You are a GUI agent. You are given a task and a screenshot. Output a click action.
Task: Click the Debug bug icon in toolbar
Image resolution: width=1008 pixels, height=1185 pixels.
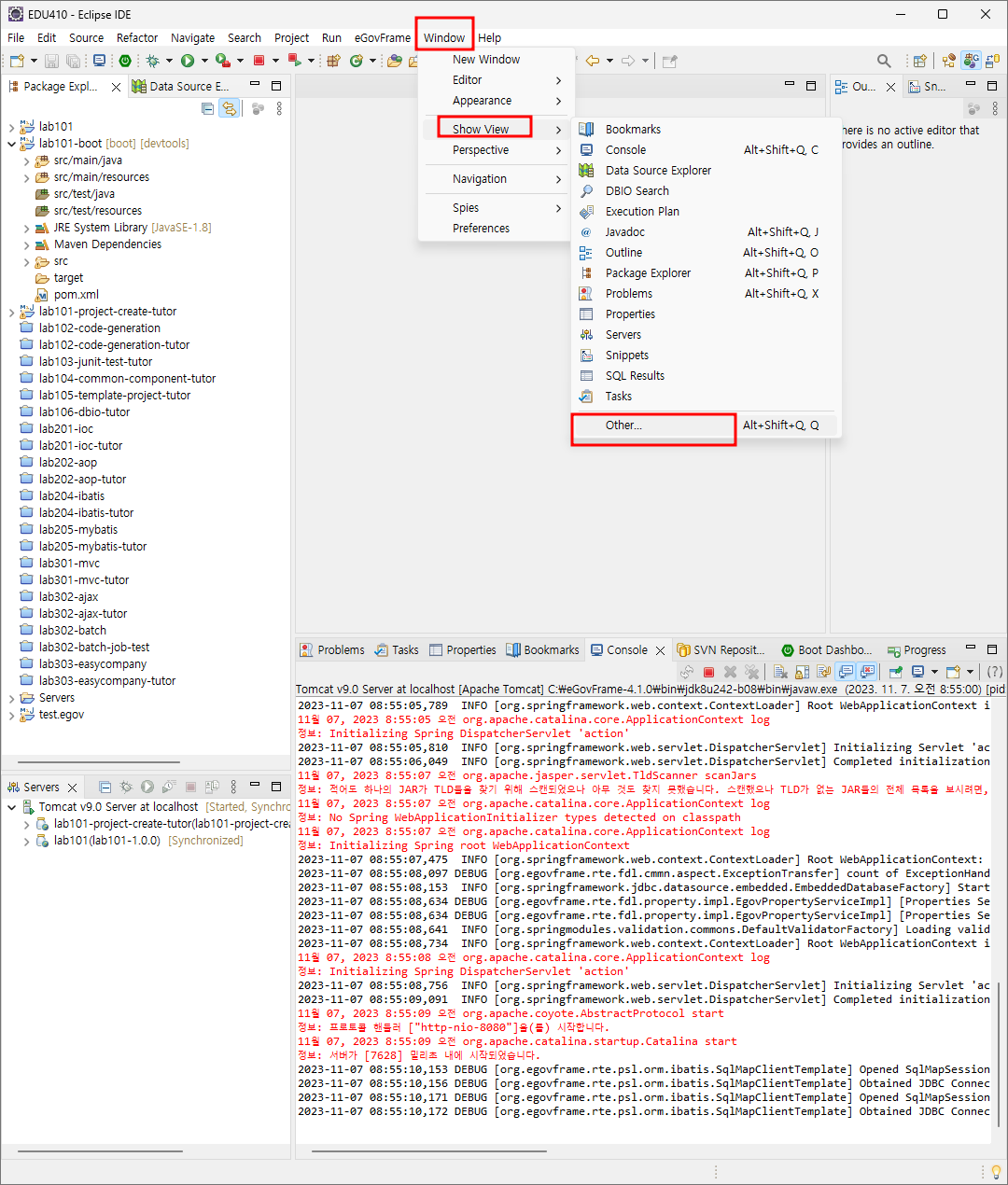[152, 61]
